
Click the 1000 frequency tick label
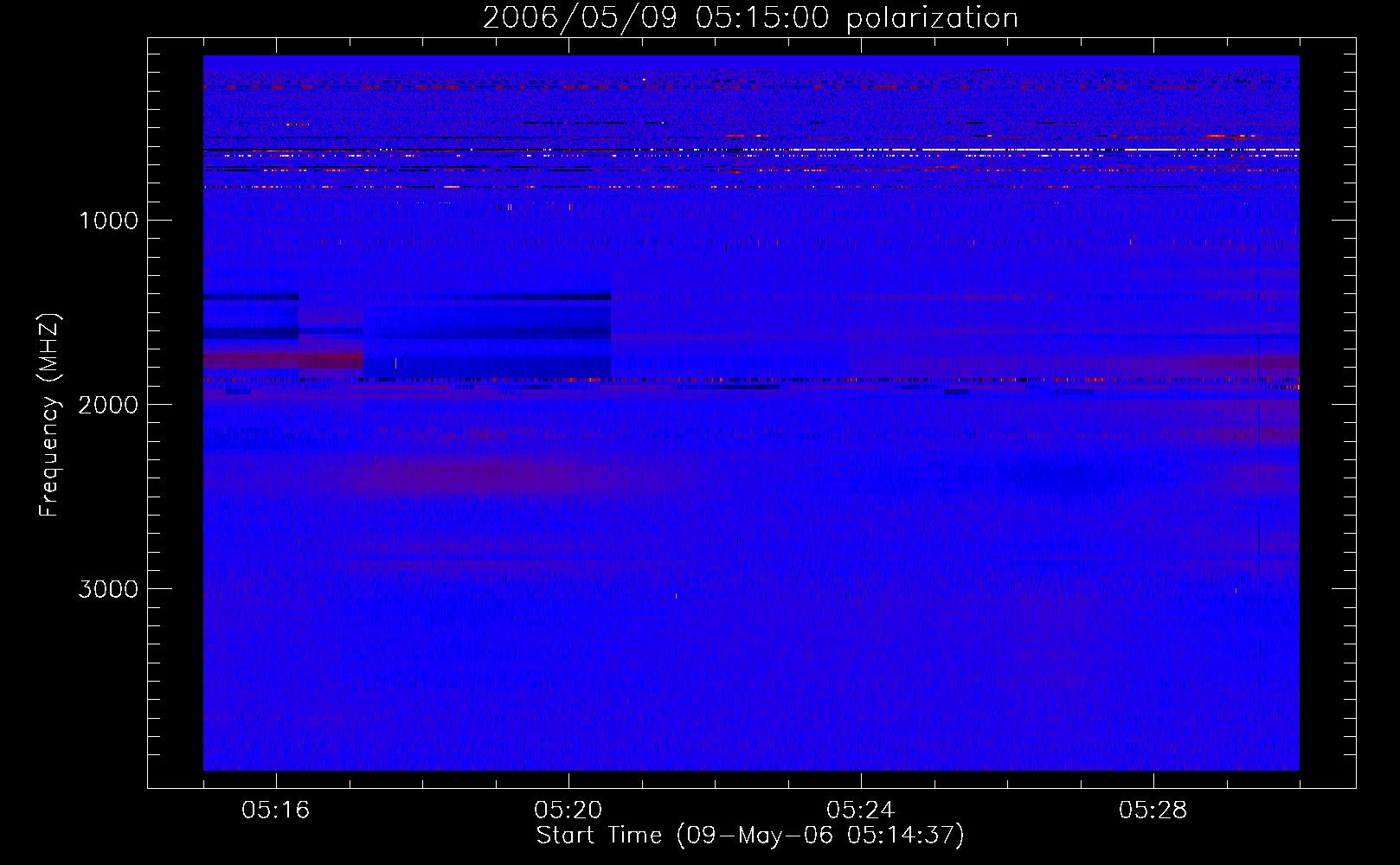(108, 221)
